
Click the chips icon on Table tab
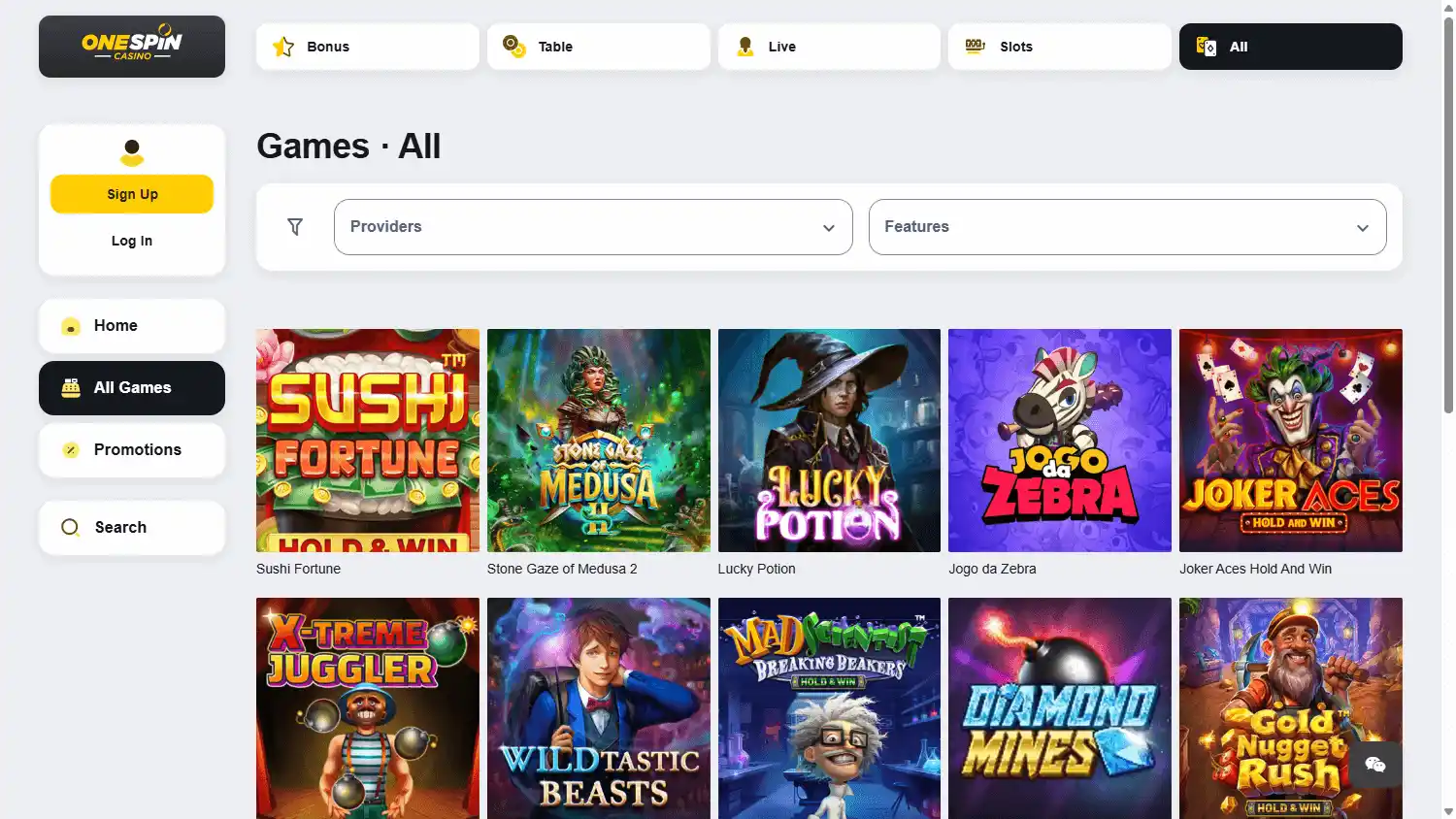click(x=514, y=47)
